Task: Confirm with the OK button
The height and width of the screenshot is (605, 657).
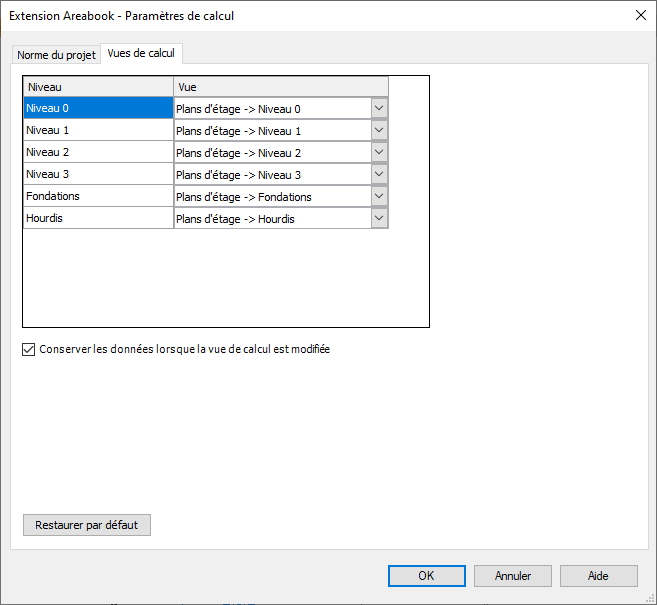Action: (426, 576)
